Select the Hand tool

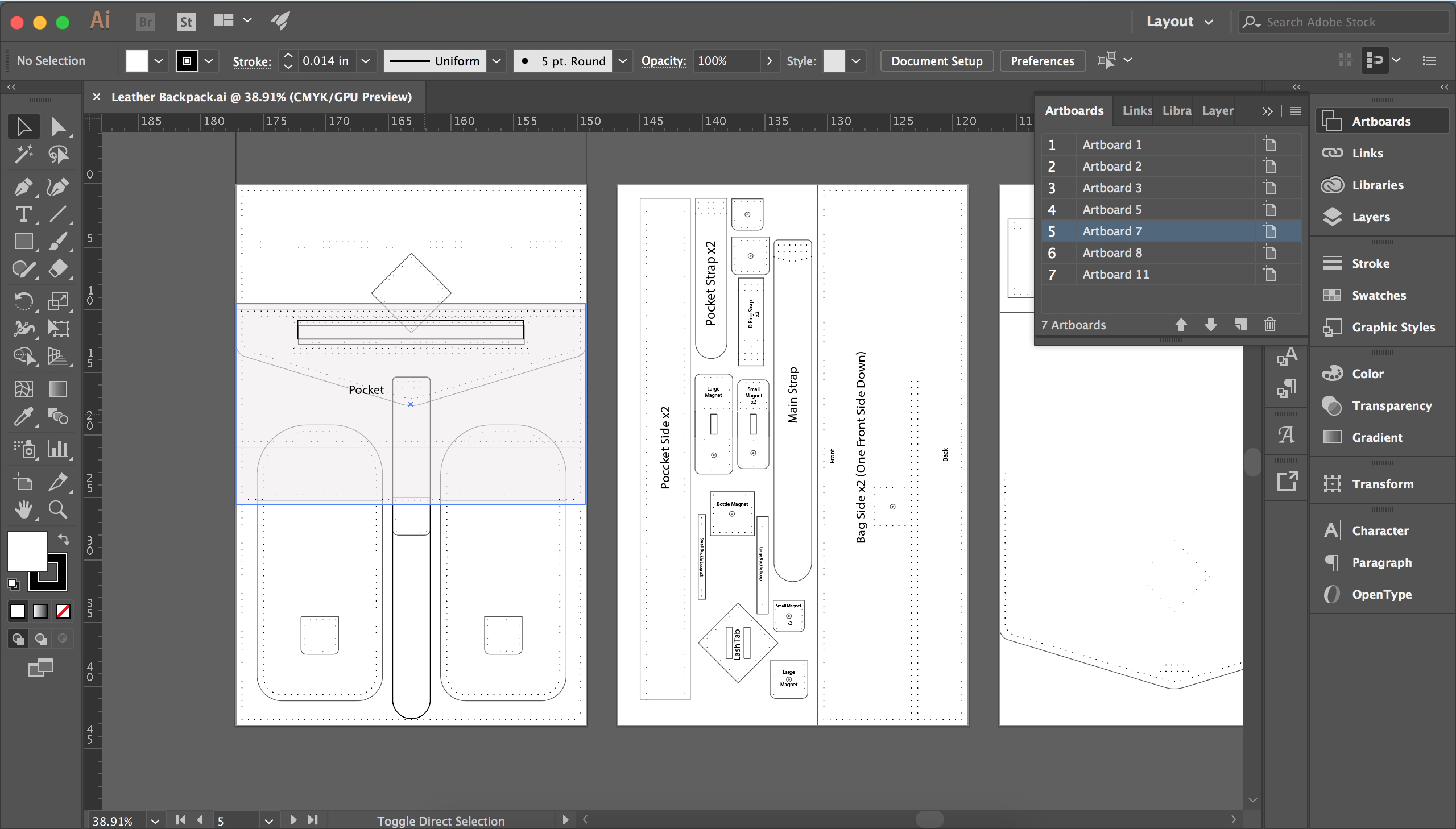click(x=23, y=509)
